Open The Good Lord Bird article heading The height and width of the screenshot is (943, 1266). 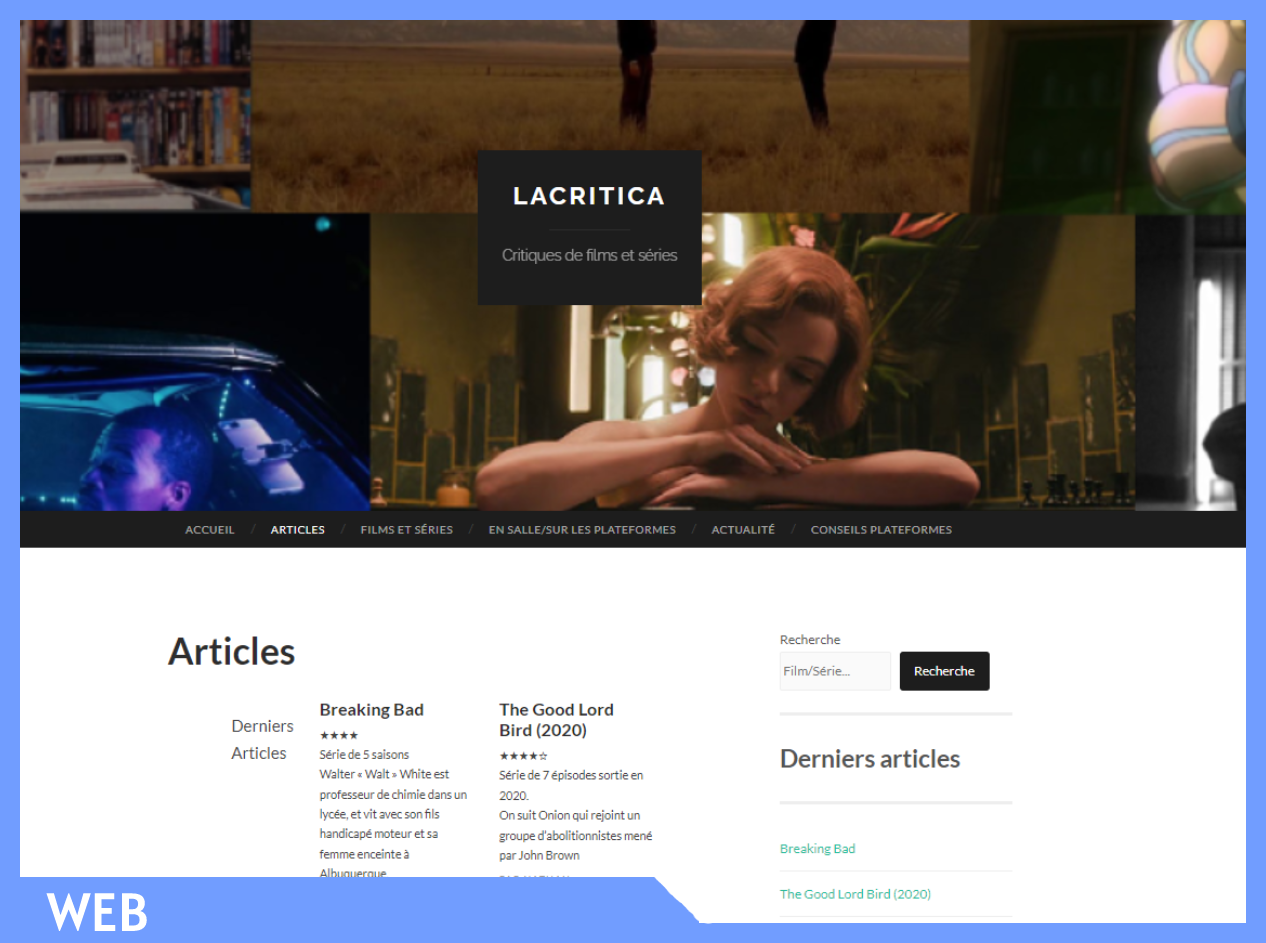[556, 720]
